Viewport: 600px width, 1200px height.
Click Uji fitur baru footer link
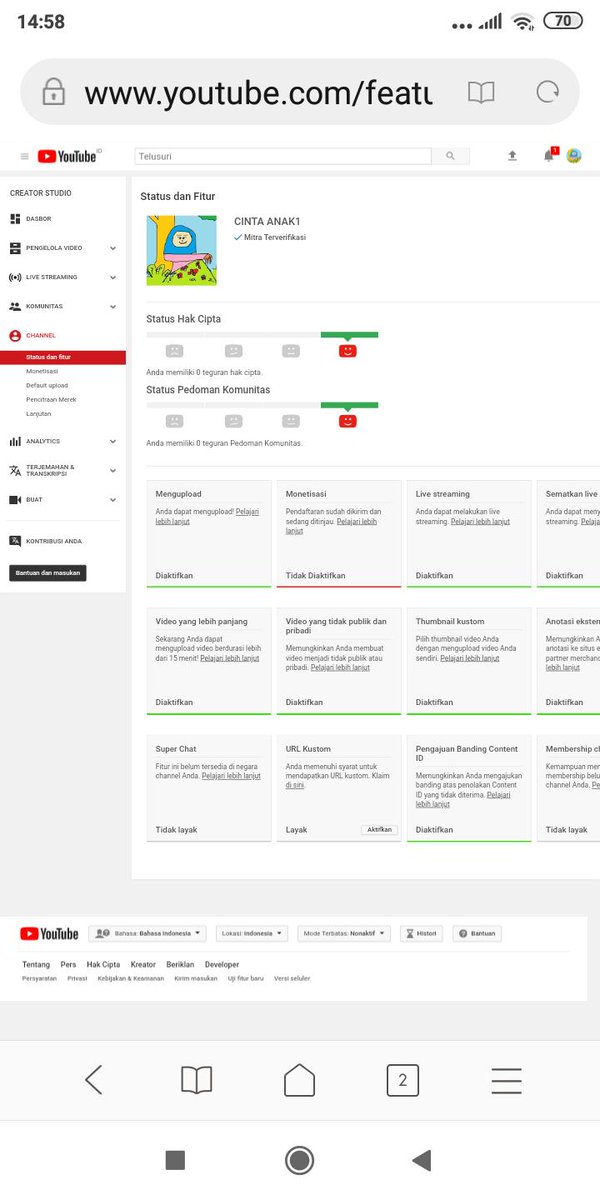[245, 979]
